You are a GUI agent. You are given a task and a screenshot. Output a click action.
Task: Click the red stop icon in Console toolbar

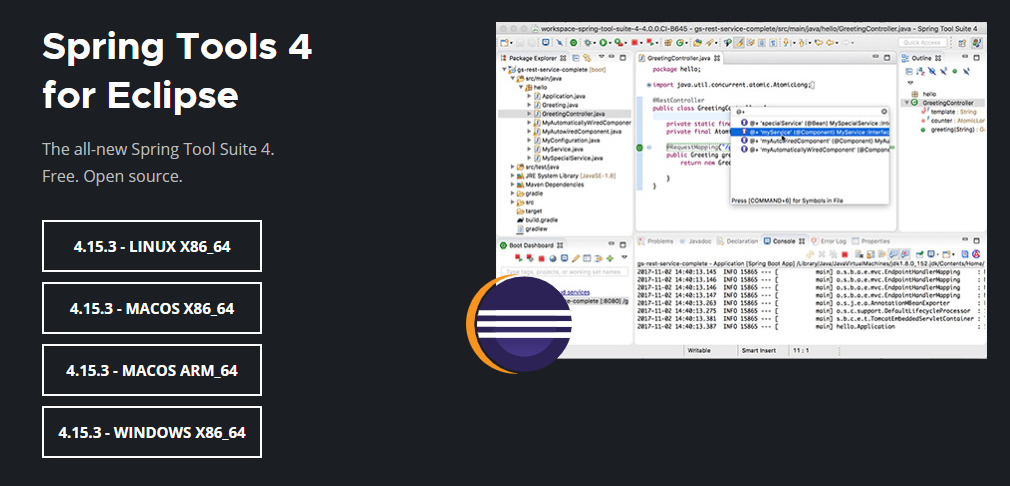pyautogui.click(x=844, y=255)
